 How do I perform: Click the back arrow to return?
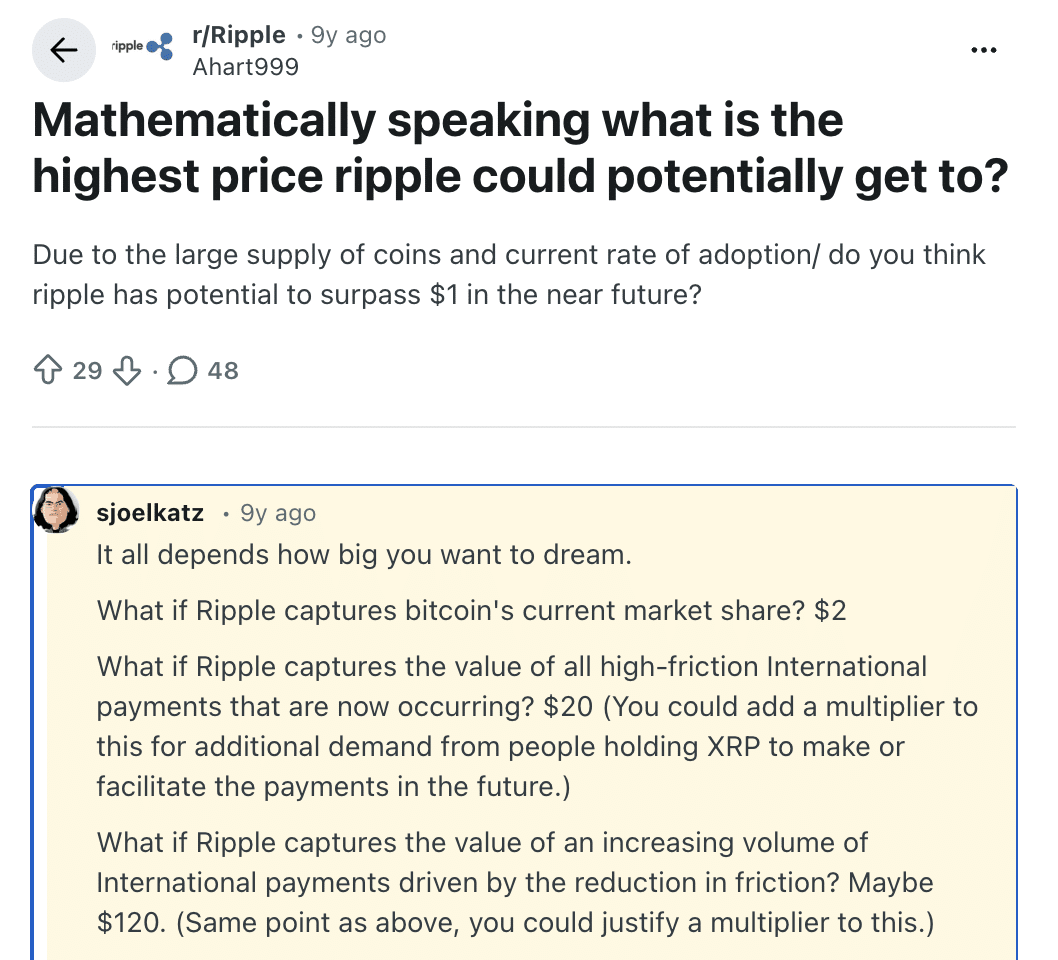[63, 49]
